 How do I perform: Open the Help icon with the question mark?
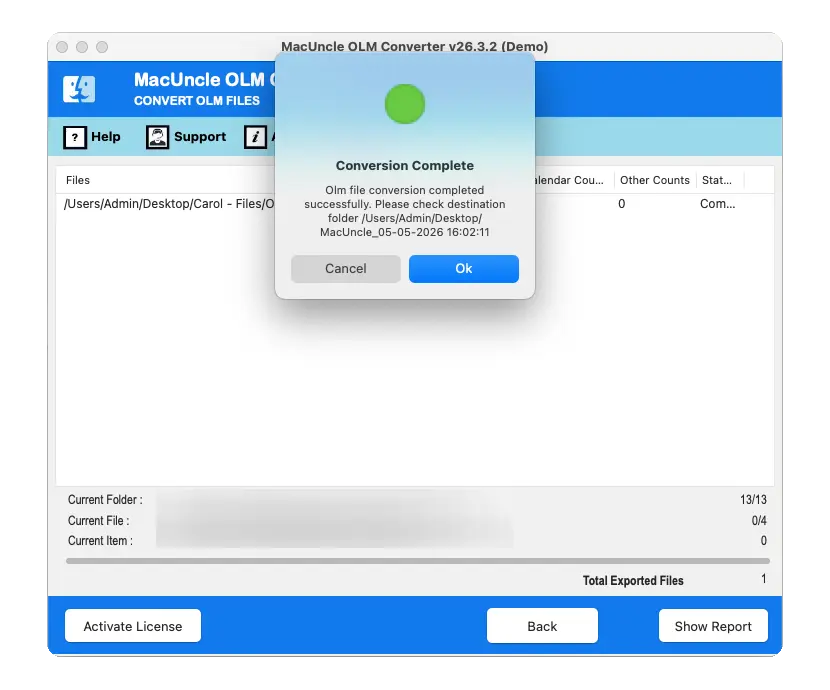tap(75, 138)
